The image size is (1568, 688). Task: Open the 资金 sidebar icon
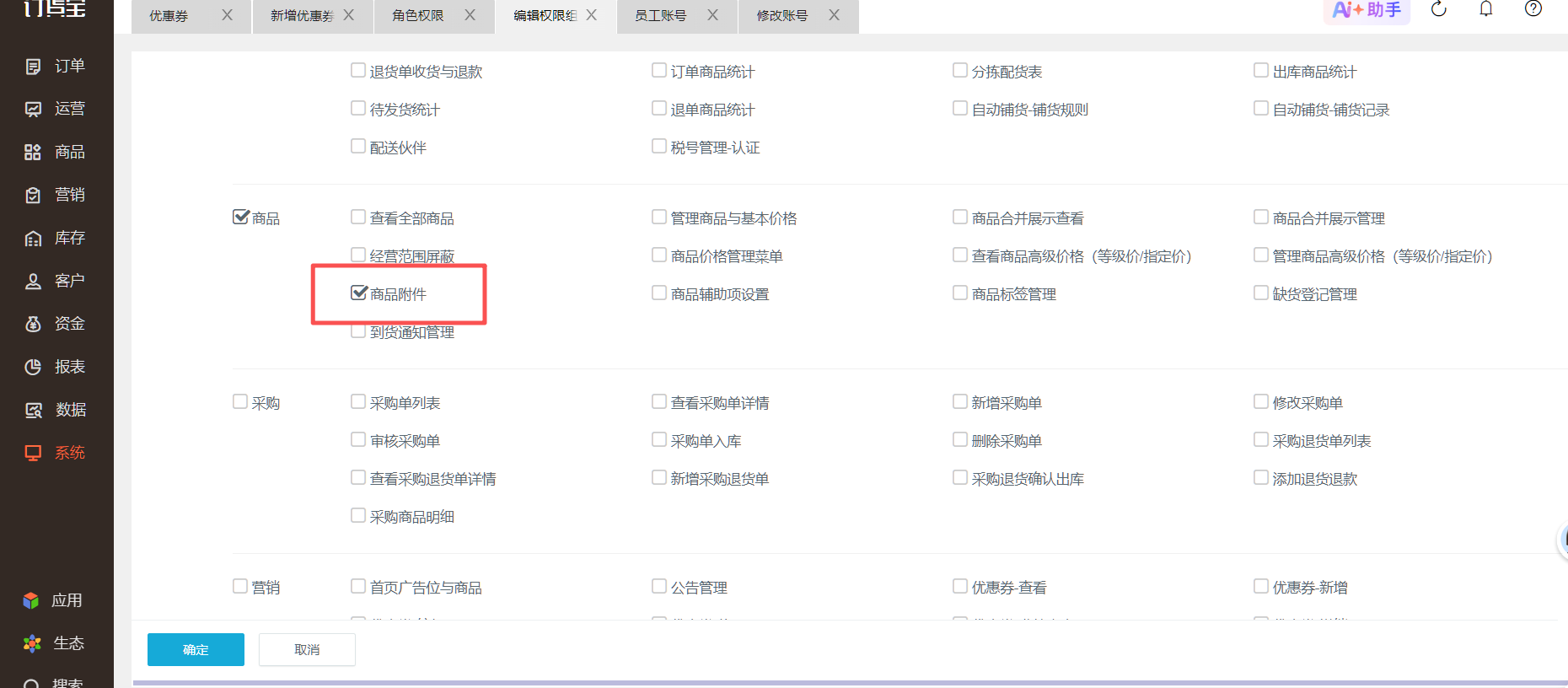click(x=34, y=325)
